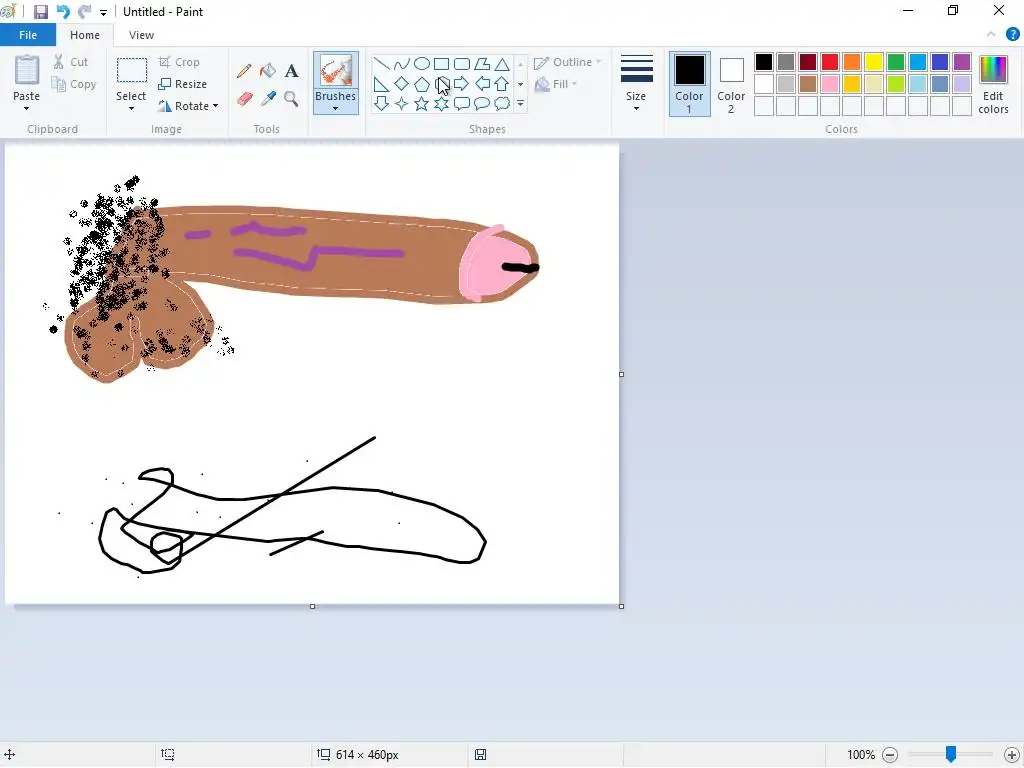1024x768 pixels.
Task: Select the Text tool
Action: click(x=291, y=71)
